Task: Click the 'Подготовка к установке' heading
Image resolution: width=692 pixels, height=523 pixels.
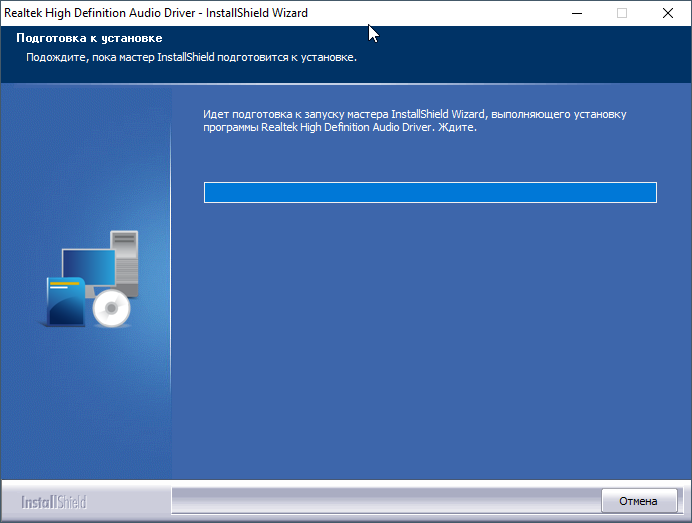Action: 89,38
